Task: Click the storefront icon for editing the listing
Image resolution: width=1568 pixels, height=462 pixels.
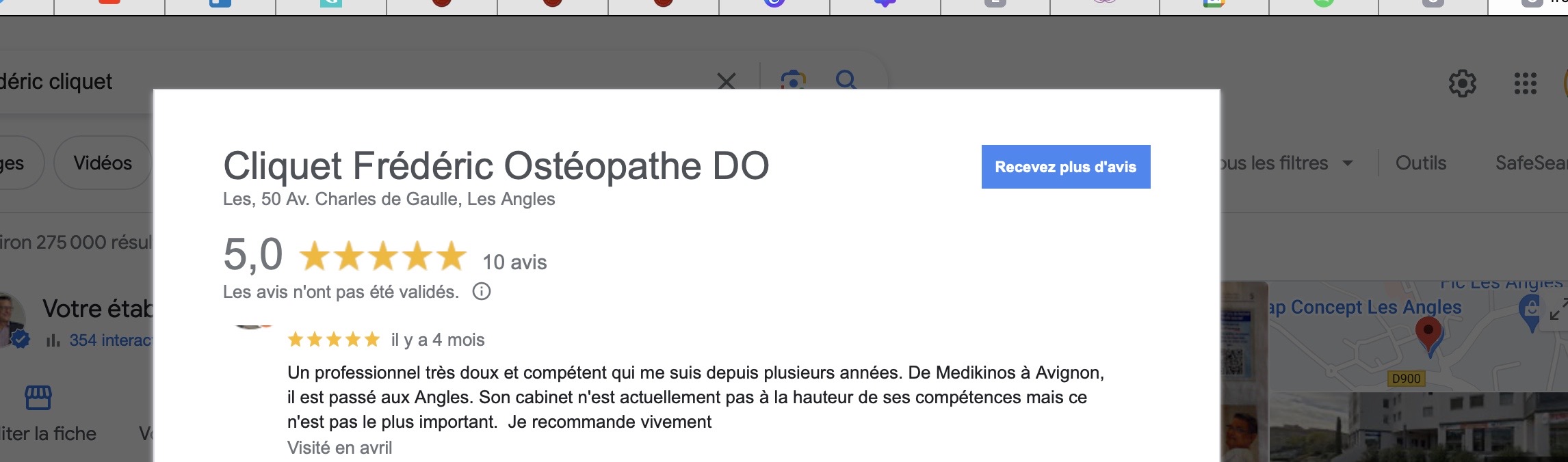Action: click(x=38, y=397)
